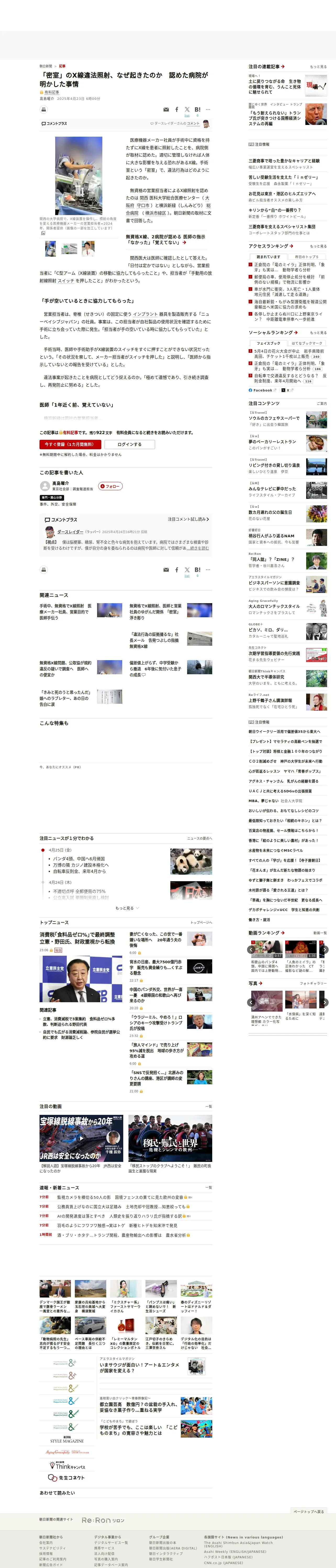This screenshot has width=336, height=1568.
Task: Move photo carousel right with the arrow button
Action: pos(324,1002)
